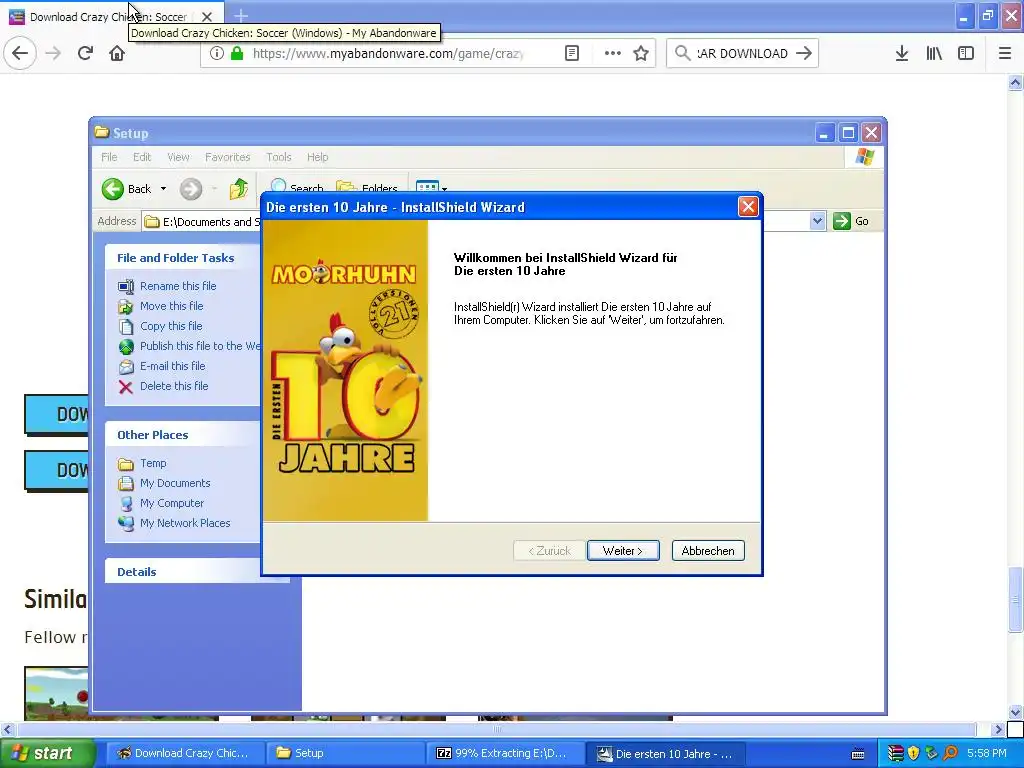Bookmark this page with star icon
This screenshot has height=768, width=1024.
[641, 53]
